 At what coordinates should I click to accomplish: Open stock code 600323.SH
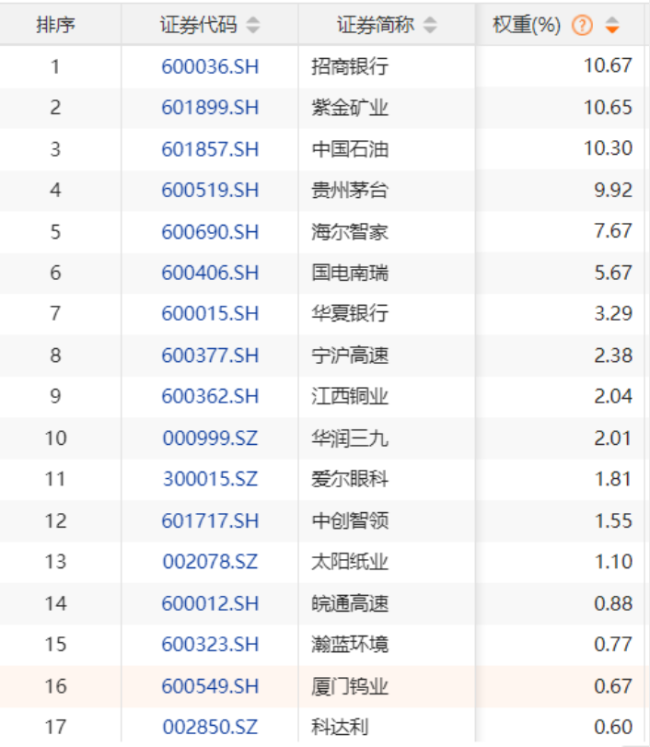pyautogui.click(x=210, y=645)
